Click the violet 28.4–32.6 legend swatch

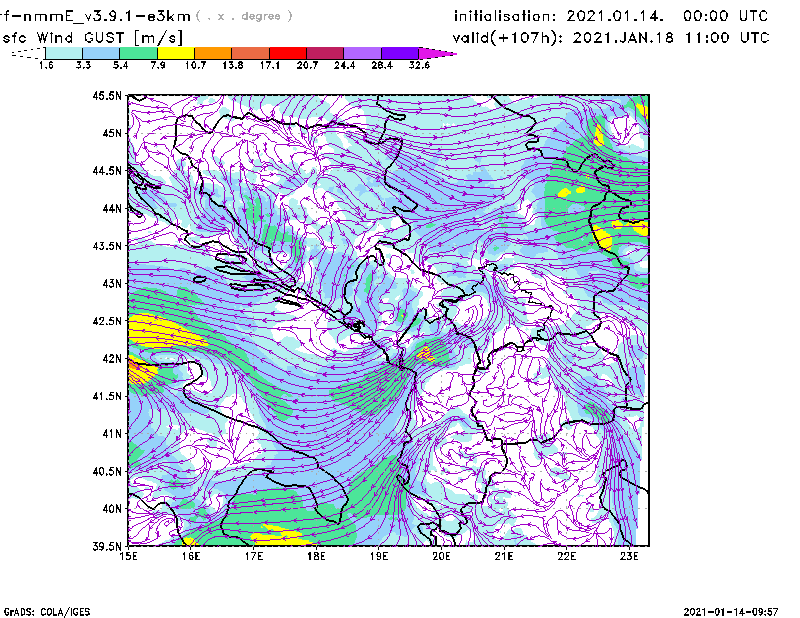coord(400,53)
